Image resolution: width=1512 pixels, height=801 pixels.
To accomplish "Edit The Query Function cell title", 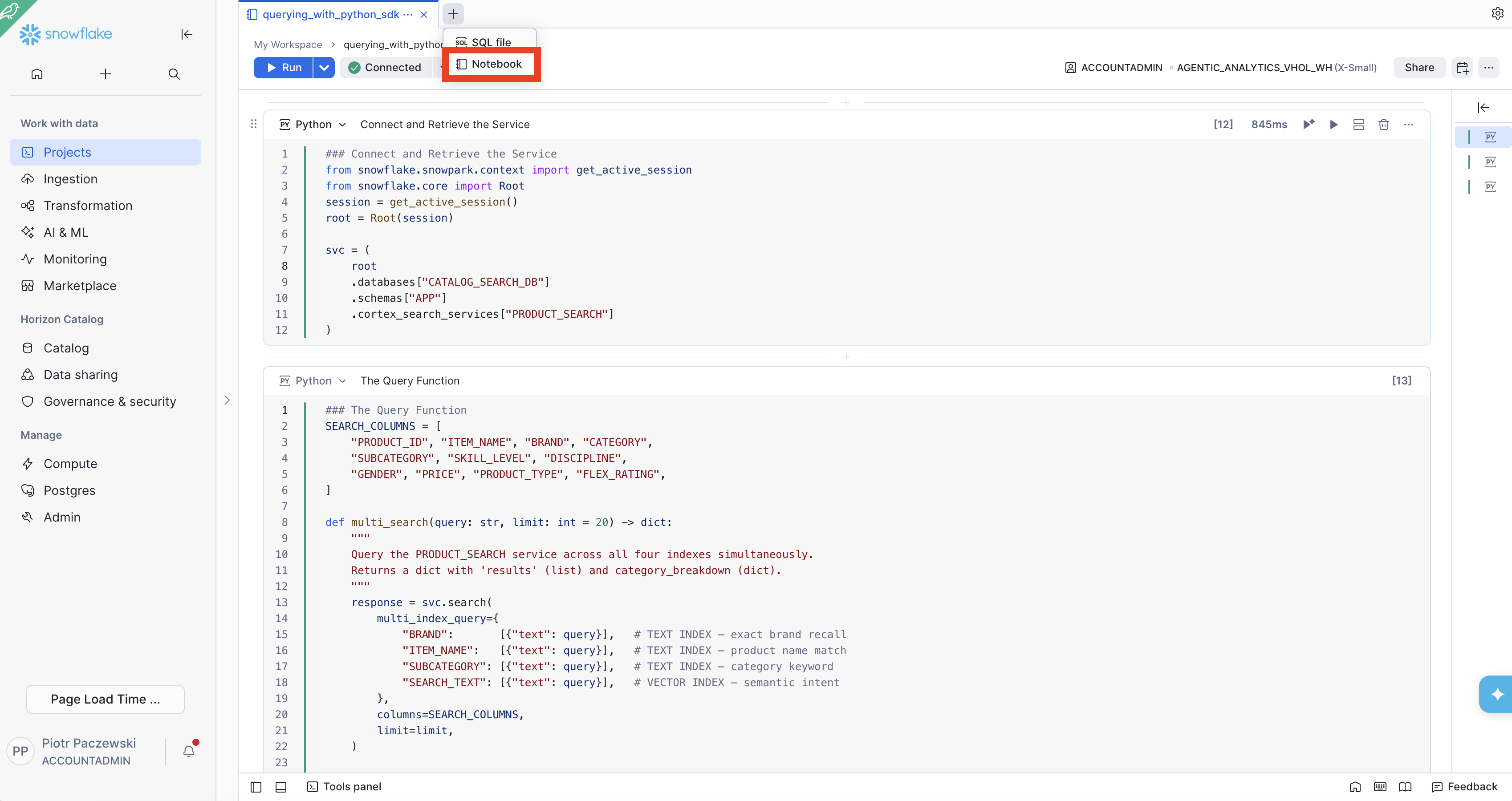I will (410, 381).
